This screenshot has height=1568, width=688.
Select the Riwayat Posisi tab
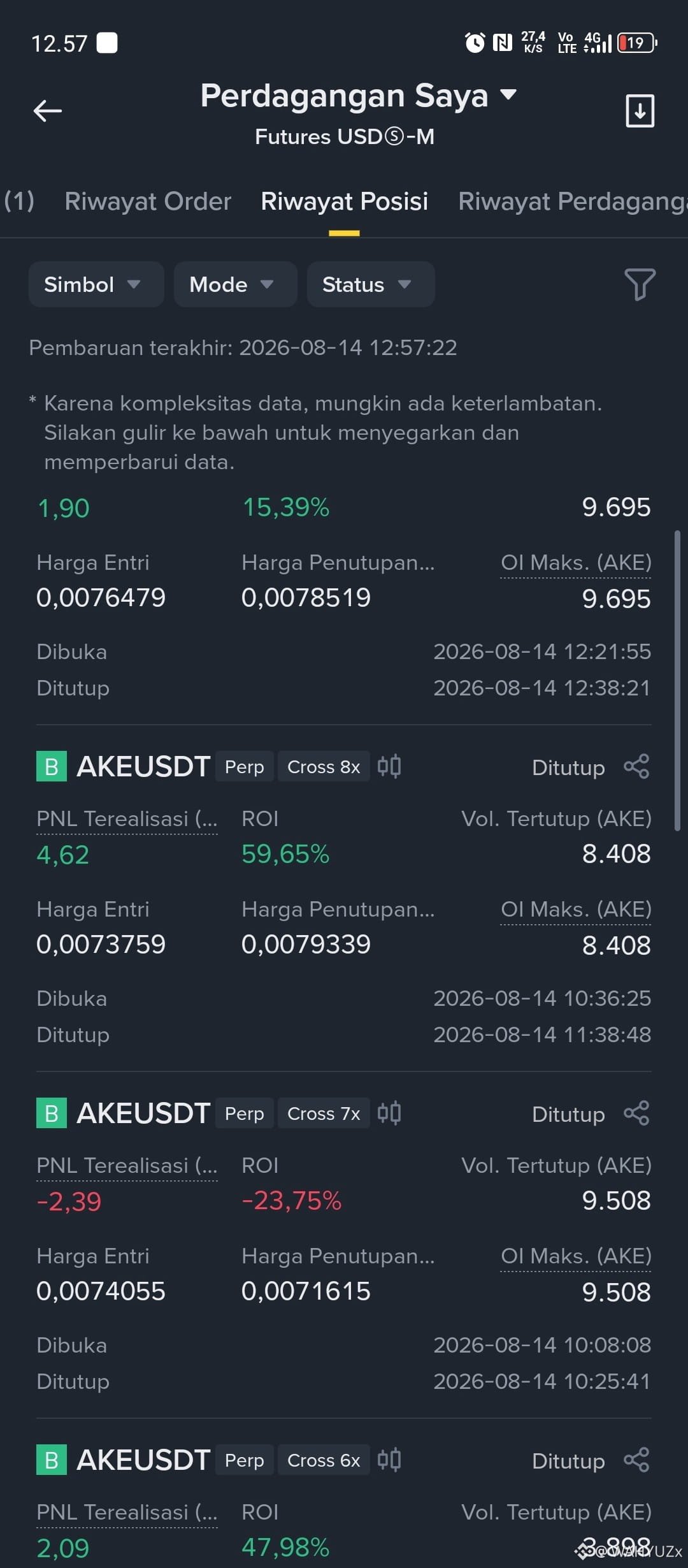pyautogui.click(x=344, y=201)
